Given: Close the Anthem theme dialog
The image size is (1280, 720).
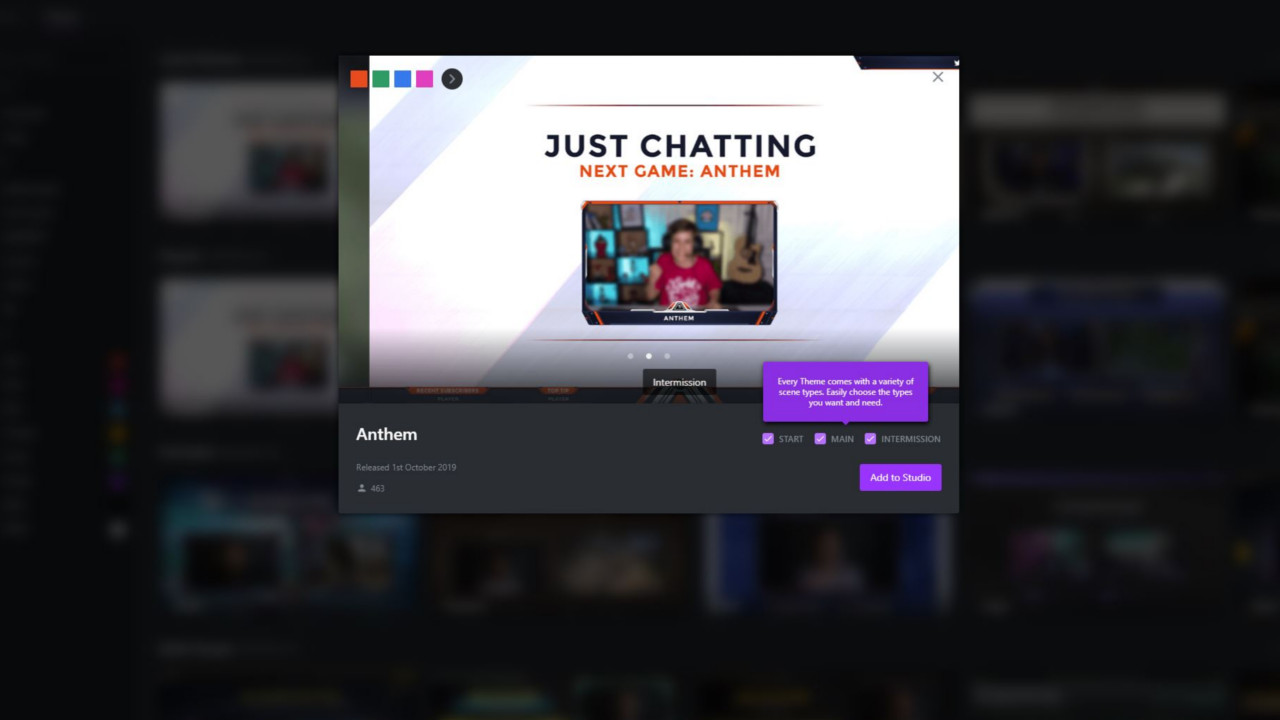Looking at the screenshot, I should tap(938, 77).
